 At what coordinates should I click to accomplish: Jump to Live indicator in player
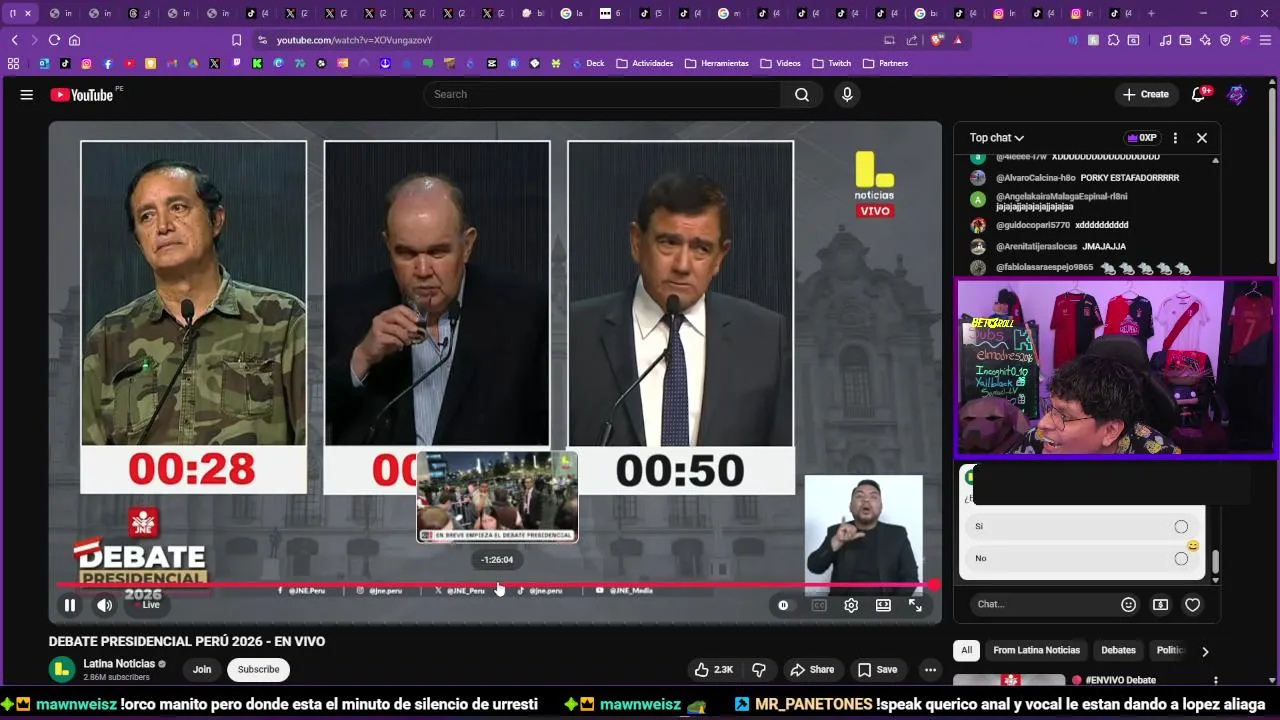tap(147, 605)
